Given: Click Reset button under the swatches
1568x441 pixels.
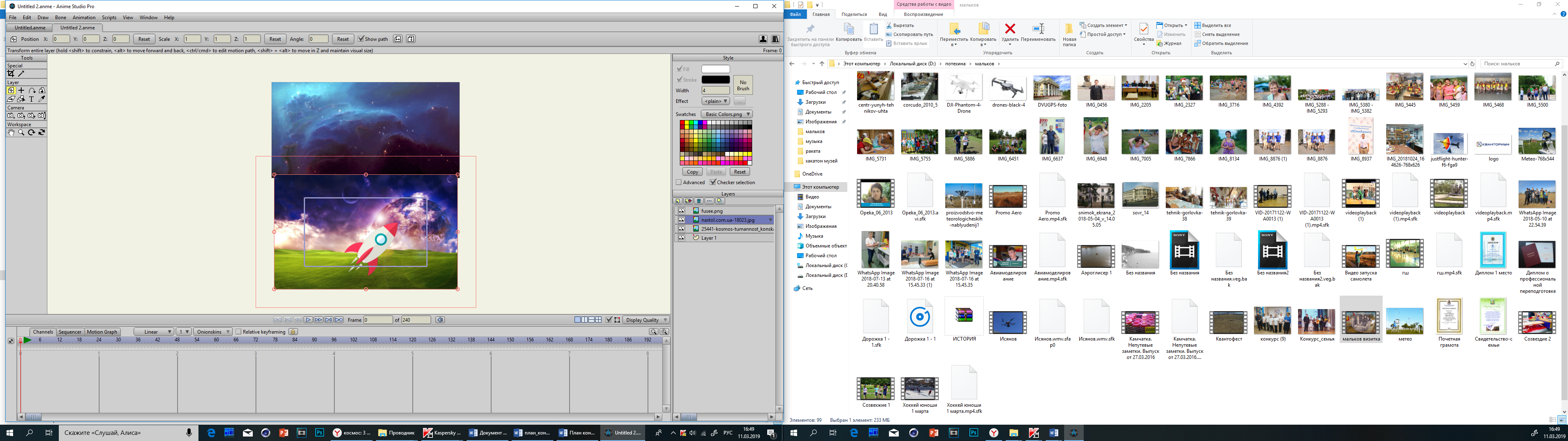Looking at the screenshot, I should tap(739, 172).
